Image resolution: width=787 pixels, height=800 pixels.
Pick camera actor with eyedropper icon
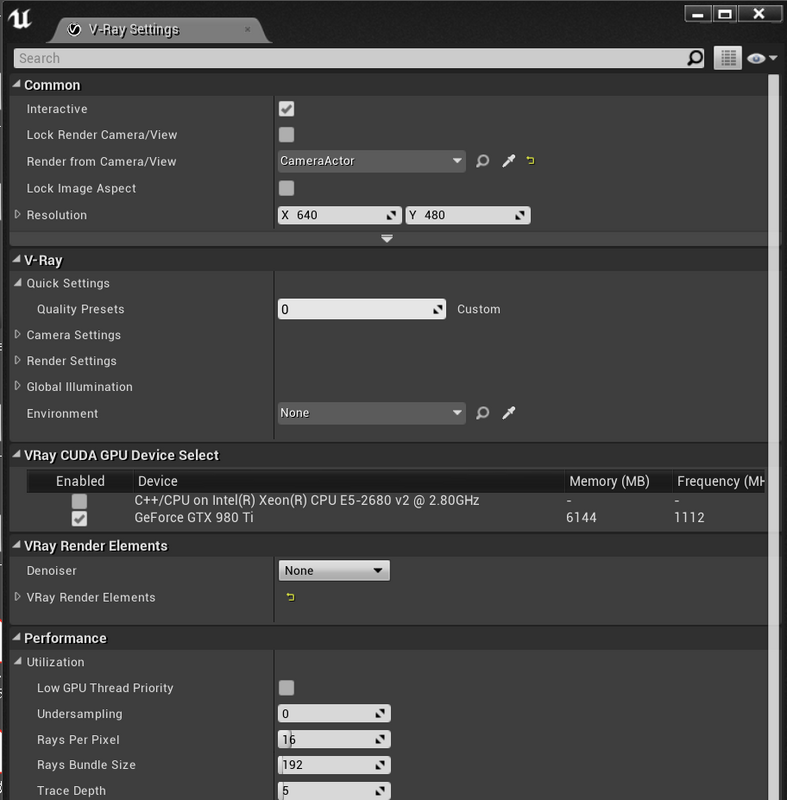(509, 161)
